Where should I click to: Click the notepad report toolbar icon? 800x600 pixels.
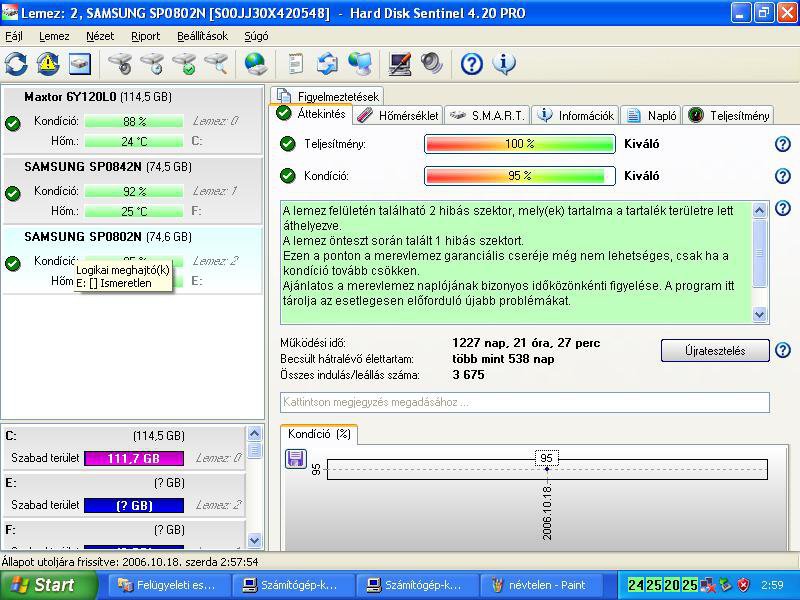coord(295,64)
